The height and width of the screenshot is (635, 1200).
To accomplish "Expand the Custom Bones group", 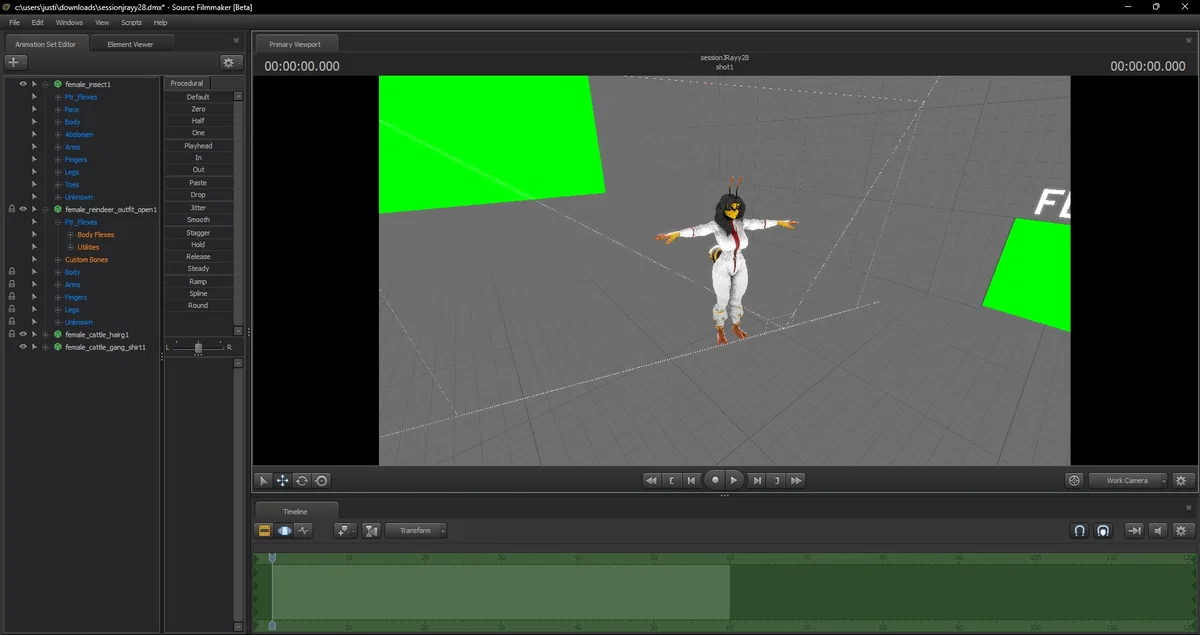I will [x=58, y=260].
